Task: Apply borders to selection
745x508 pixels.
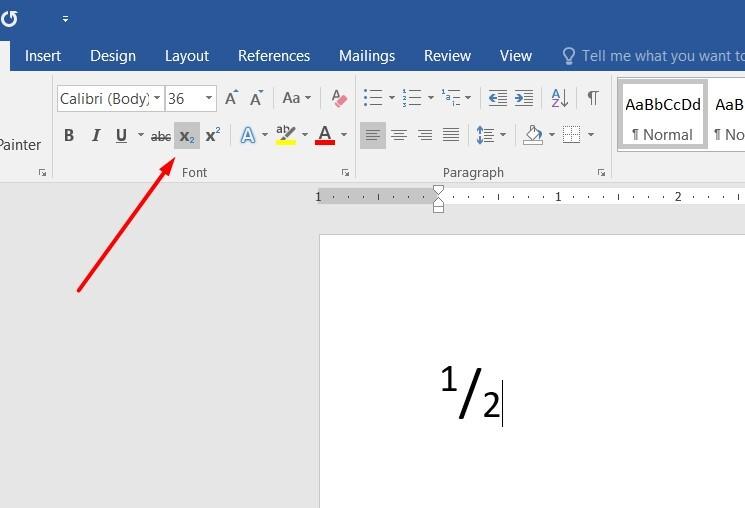Action: pos(571,135)
